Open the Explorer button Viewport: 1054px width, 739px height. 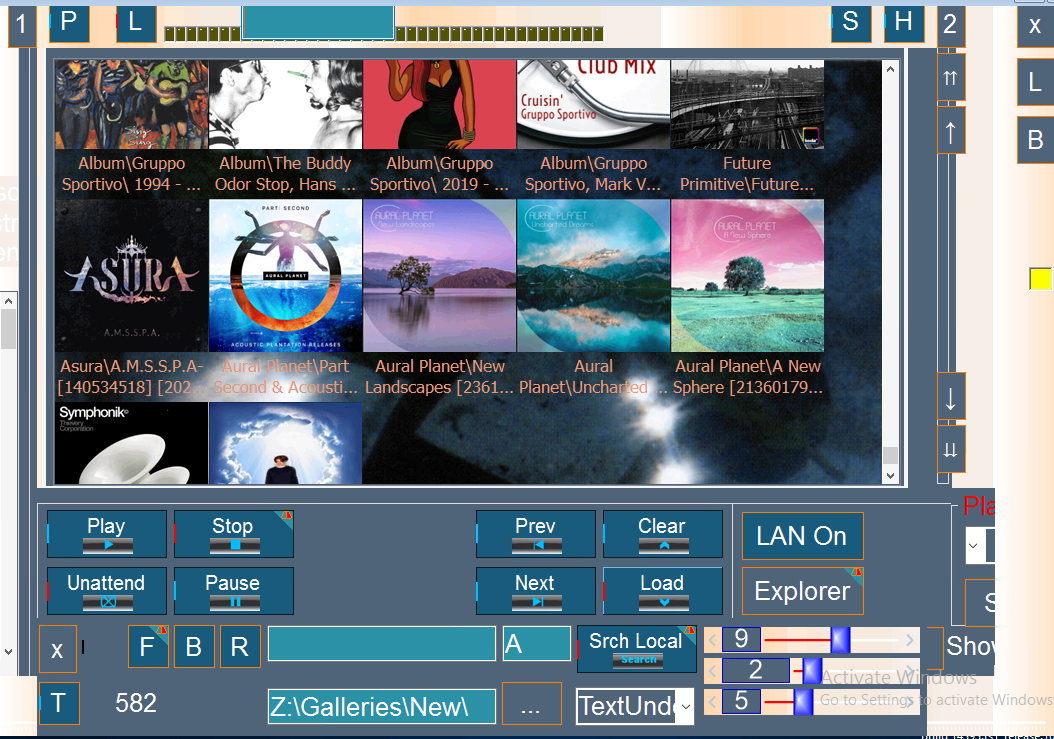click(x=803, y=591)
